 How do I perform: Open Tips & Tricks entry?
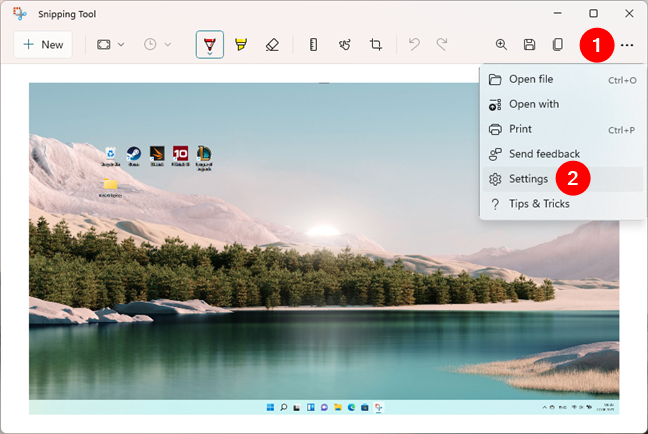(538, 204)
